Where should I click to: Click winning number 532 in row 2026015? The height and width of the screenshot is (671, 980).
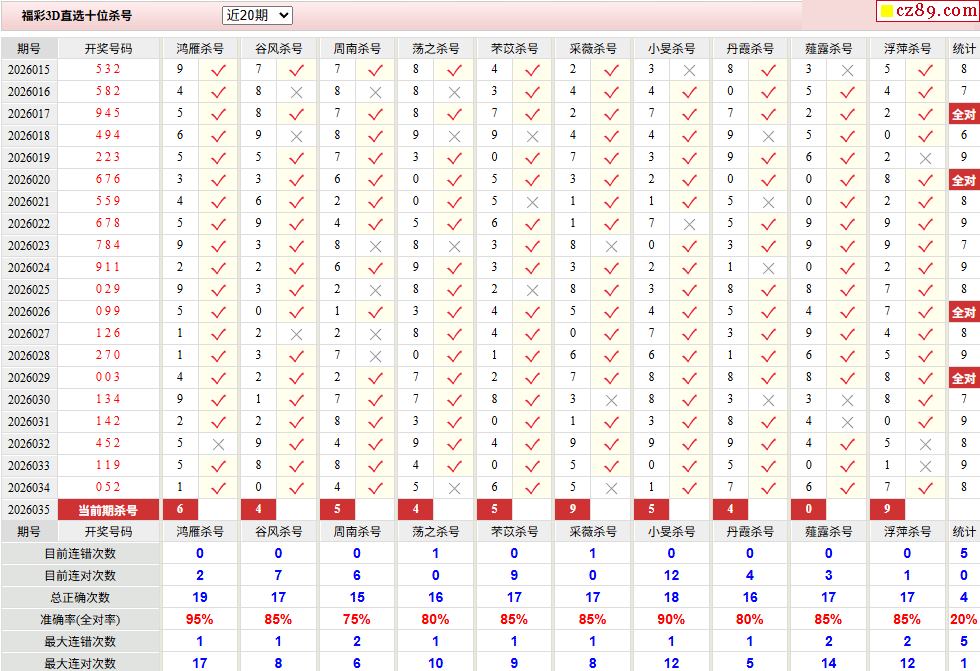[108, 69]
